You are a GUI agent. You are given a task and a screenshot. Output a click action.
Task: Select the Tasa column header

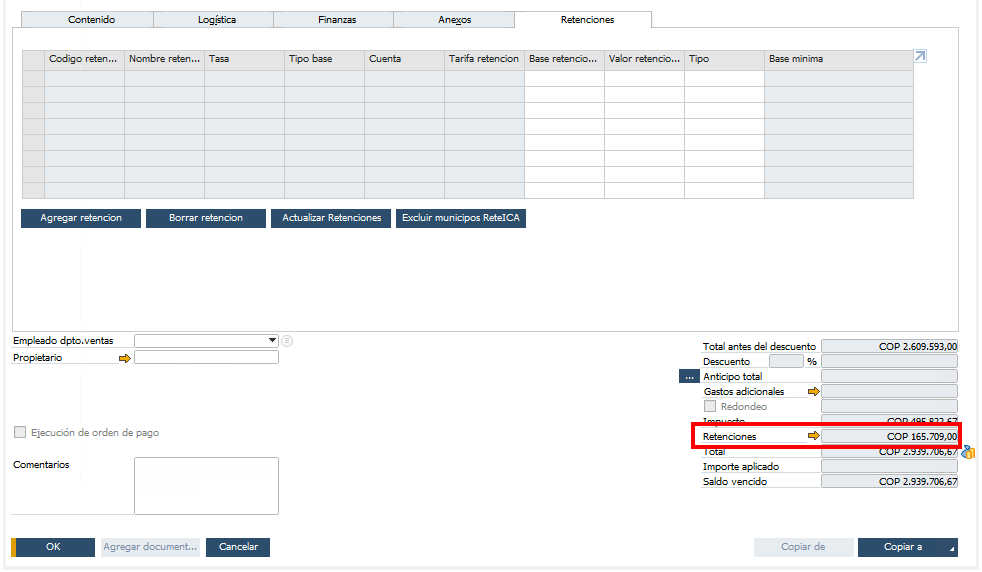244,59
